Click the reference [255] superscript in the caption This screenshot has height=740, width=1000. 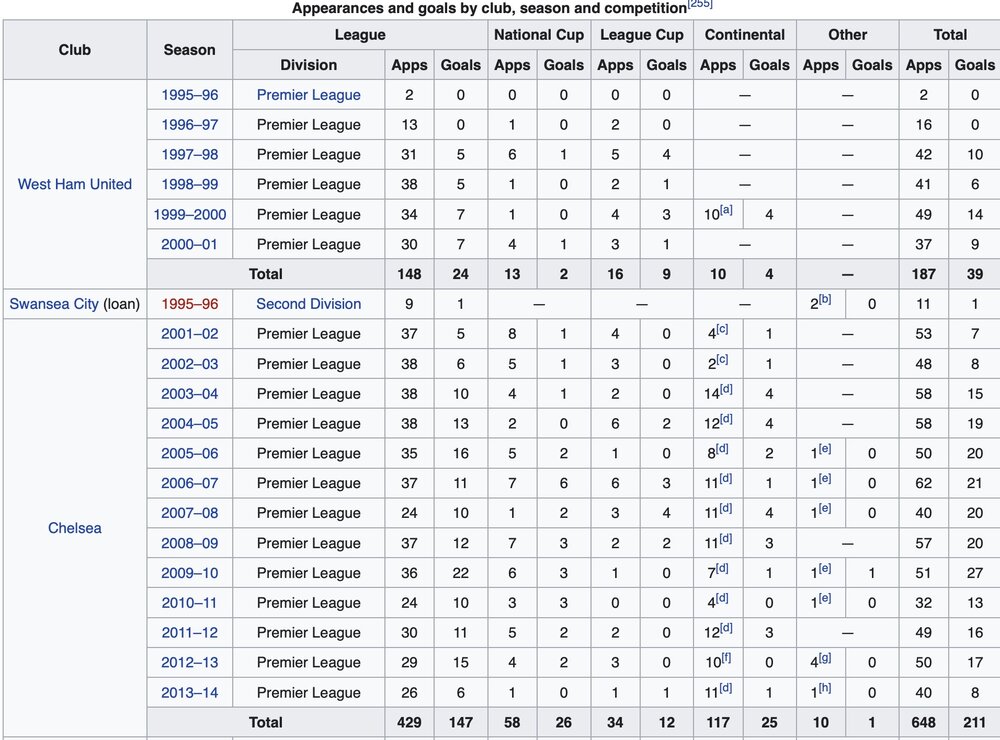click(x=700, y=4)
